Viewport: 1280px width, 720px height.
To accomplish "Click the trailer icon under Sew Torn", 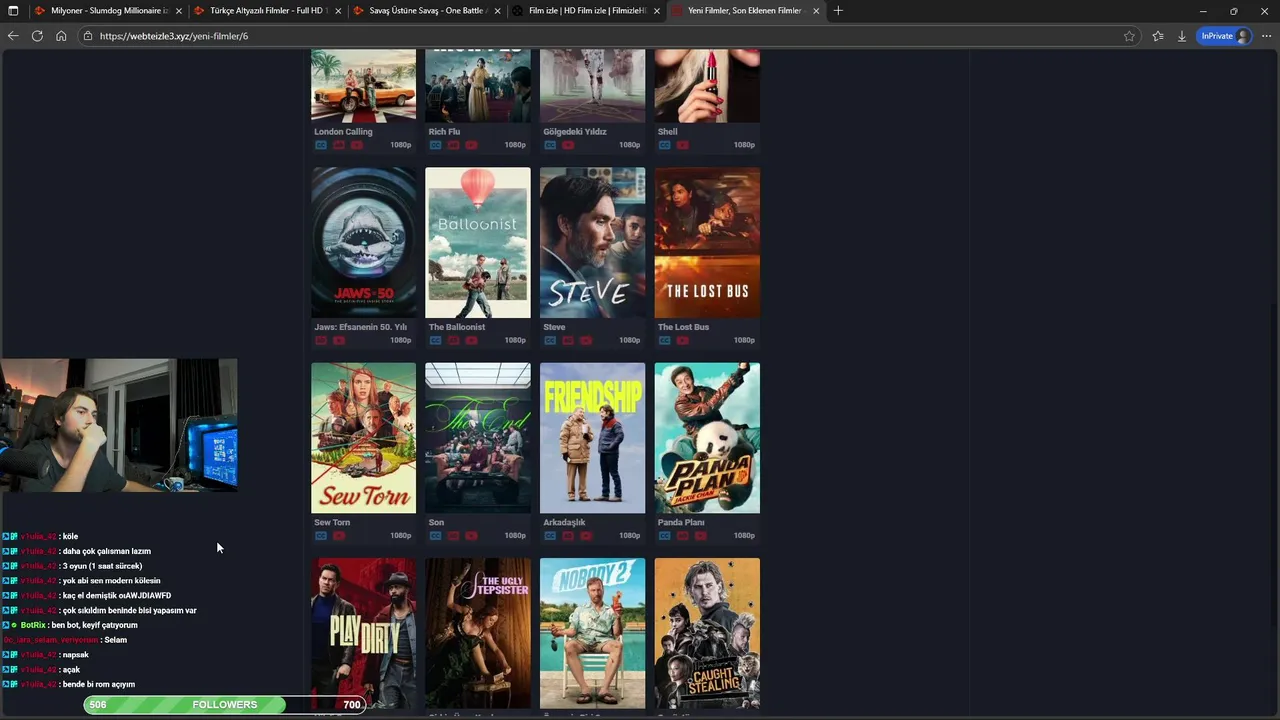I will pyautogui.click(x=339, y=536).
